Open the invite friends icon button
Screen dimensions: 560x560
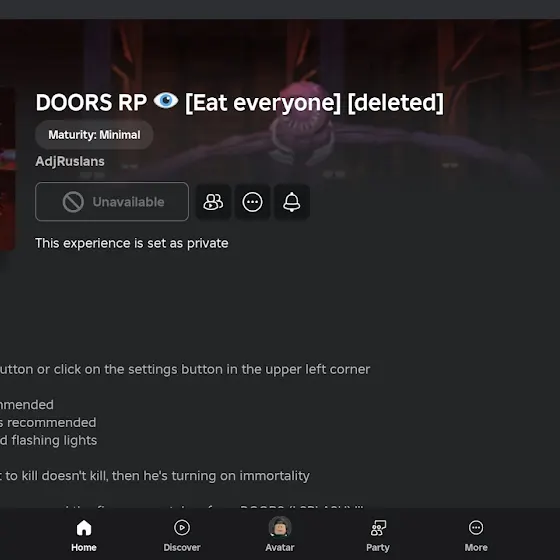[213, 202]
